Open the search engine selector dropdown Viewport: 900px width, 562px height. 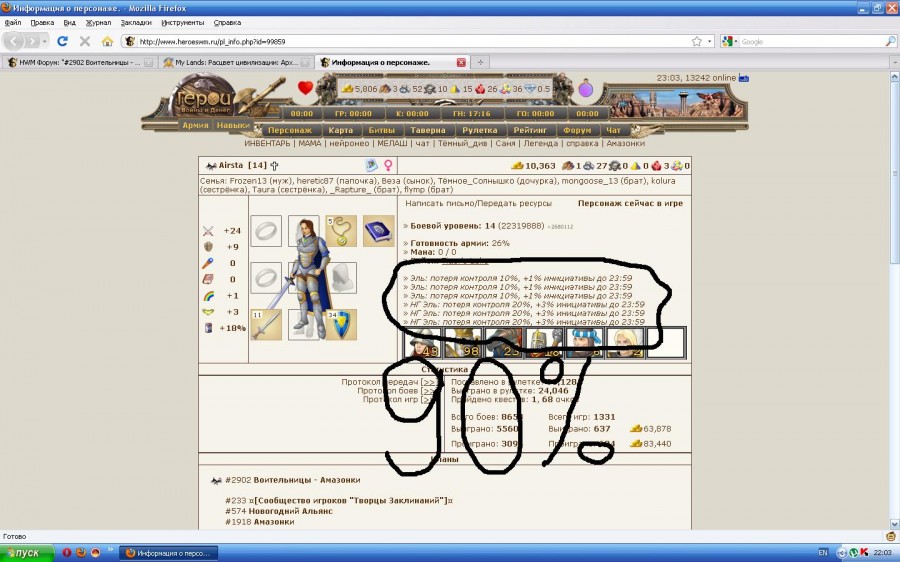click(x=730, y=41)
